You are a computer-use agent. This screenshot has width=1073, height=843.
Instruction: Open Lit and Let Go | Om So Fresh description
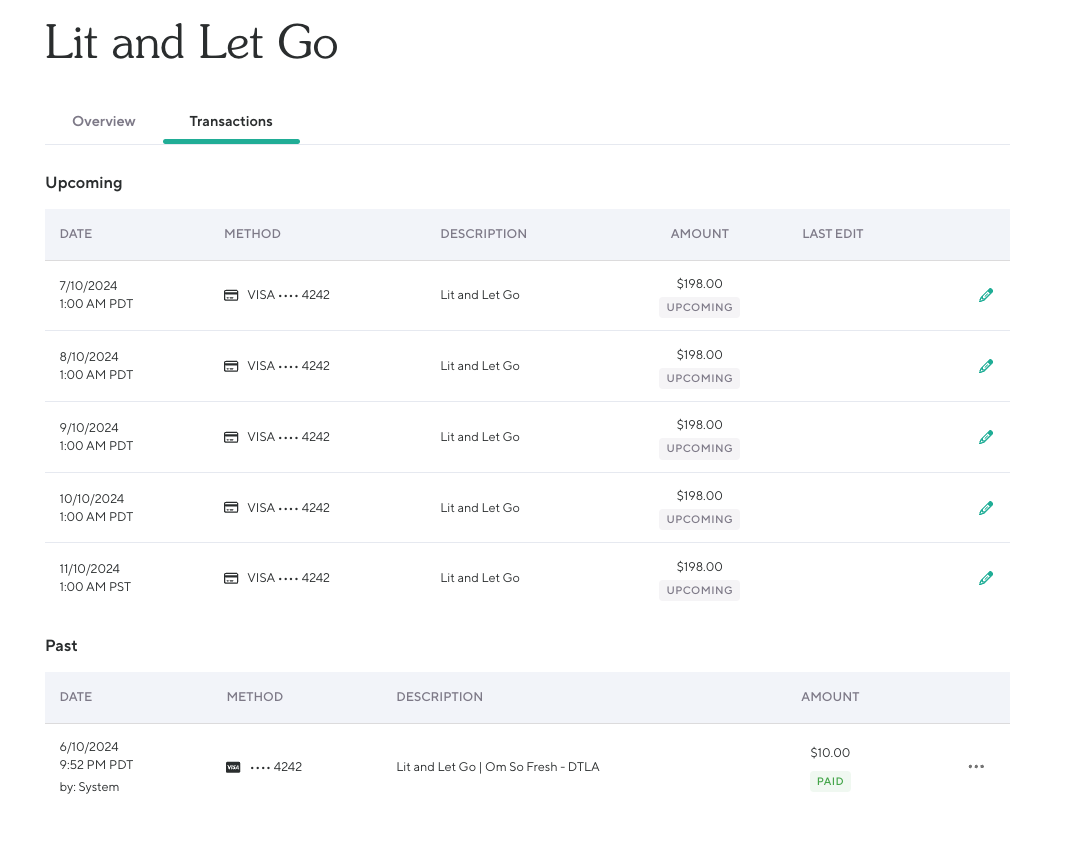[497, 767]
